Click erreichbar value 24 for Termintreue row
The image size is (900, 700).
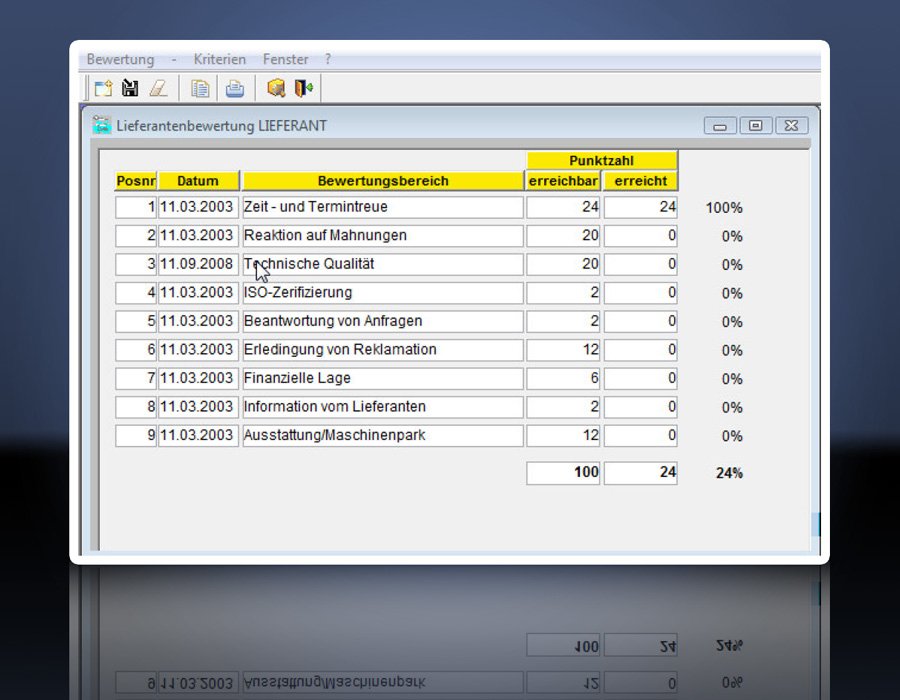point(563,207)
